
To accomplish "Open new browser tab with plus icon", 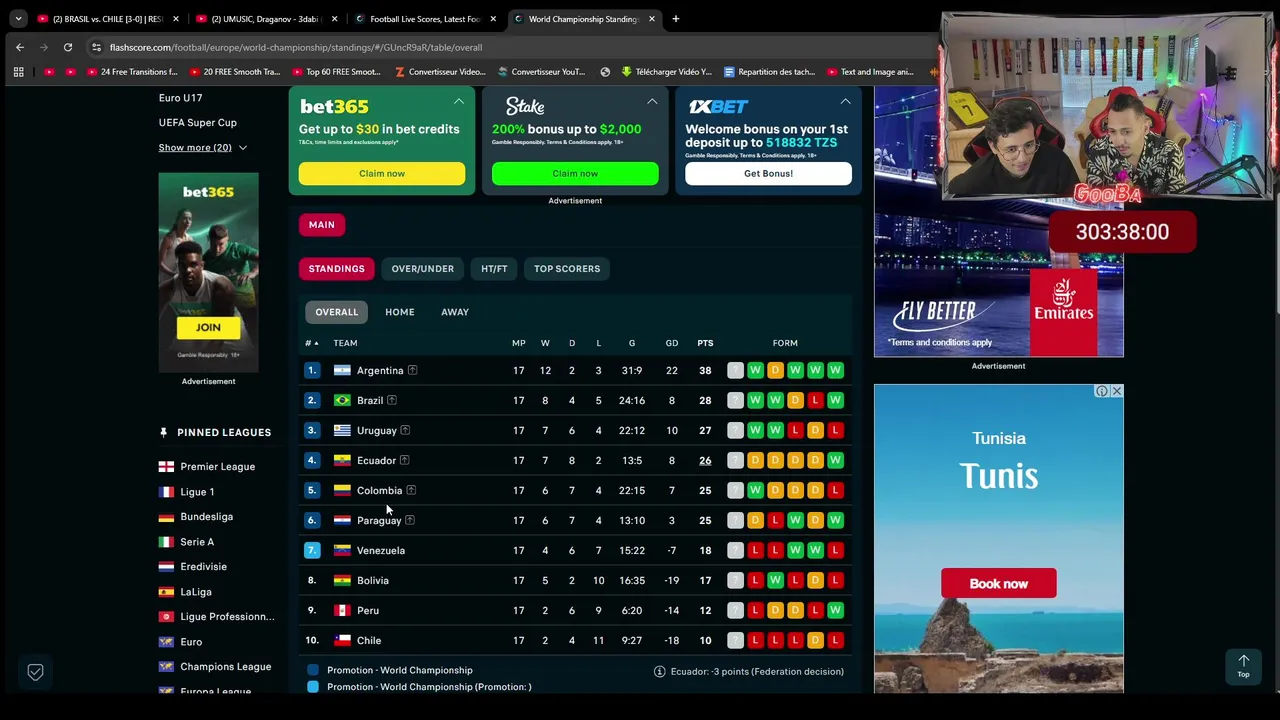I will [675, 19].
